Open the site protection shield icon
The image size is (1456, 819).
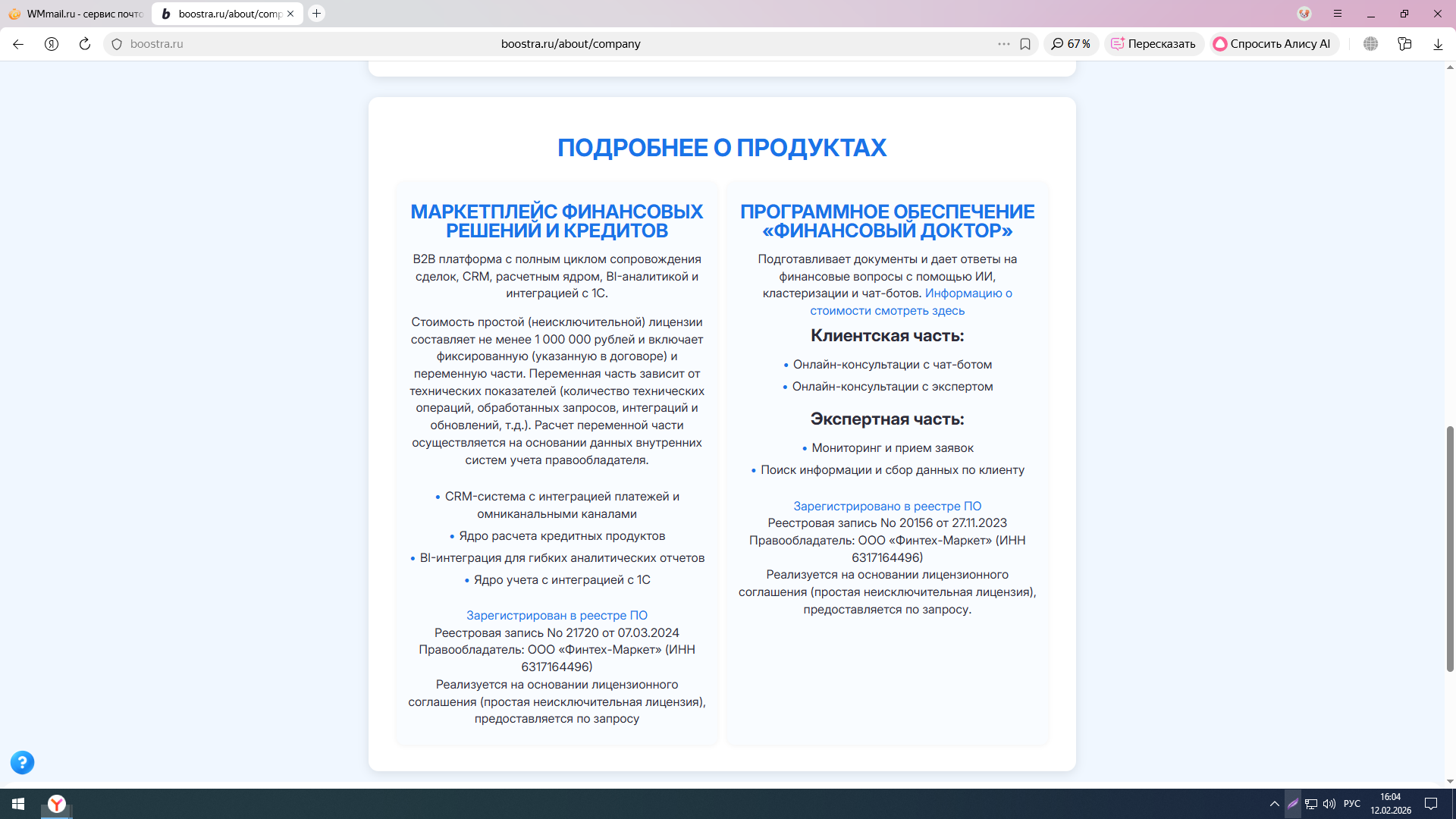coord(117,44)
